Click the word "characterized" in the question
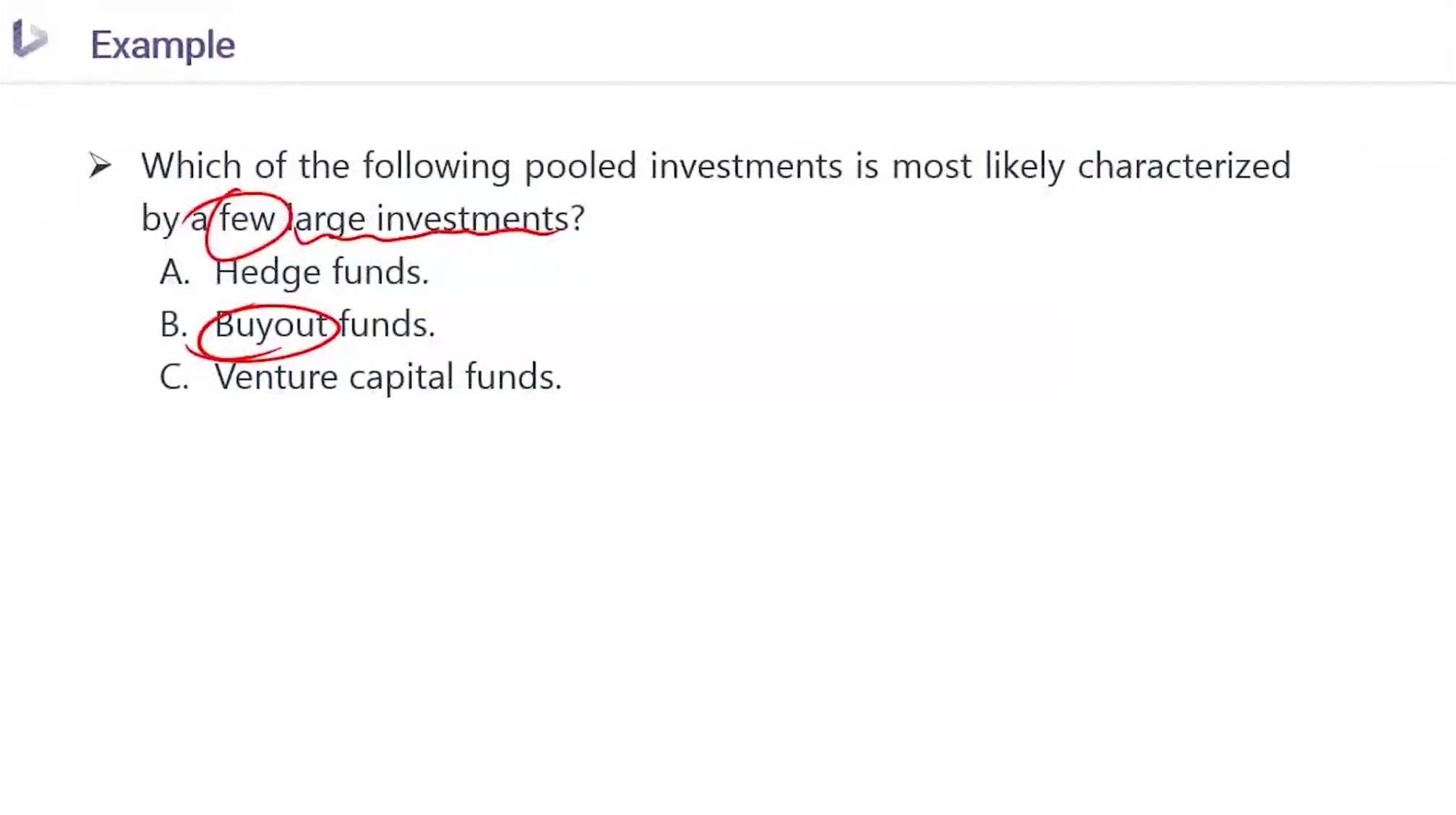The width and height of the screenshot is (1456, 815). click(x=1184, y=165)
